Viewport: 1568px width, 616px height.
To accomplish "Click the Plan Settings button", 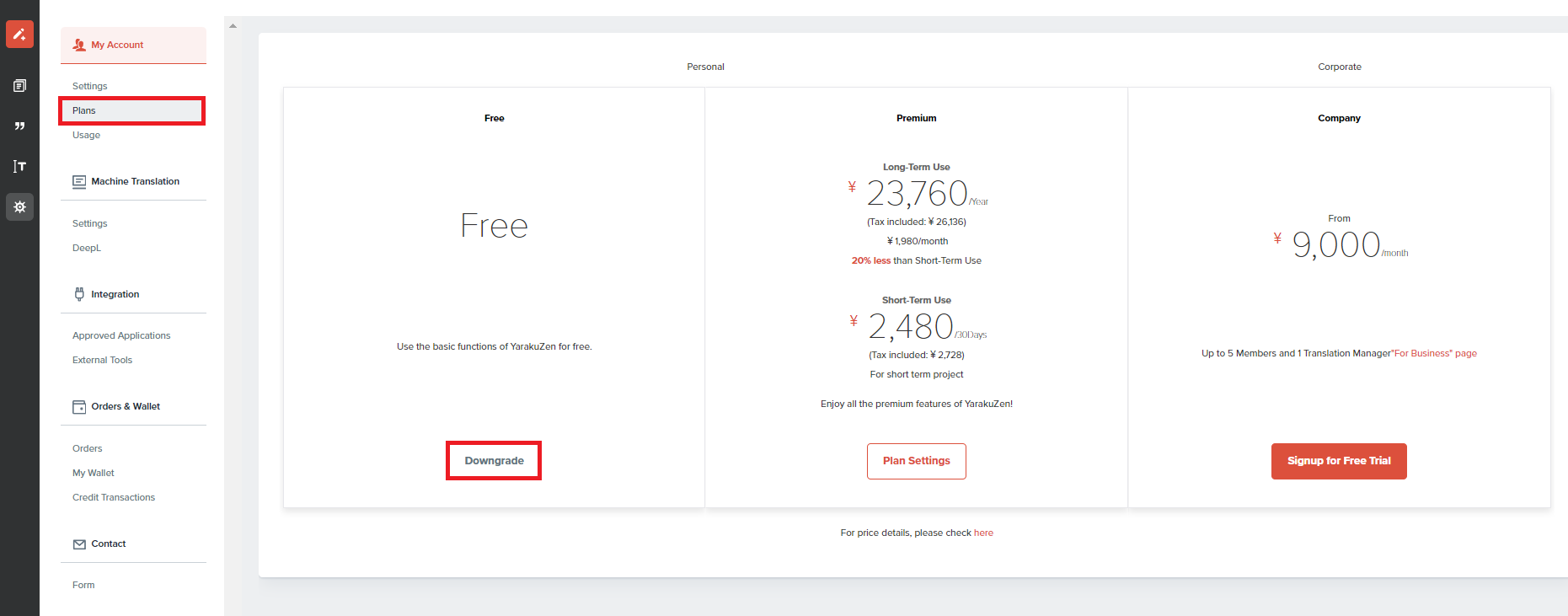I will click(917, 461).
